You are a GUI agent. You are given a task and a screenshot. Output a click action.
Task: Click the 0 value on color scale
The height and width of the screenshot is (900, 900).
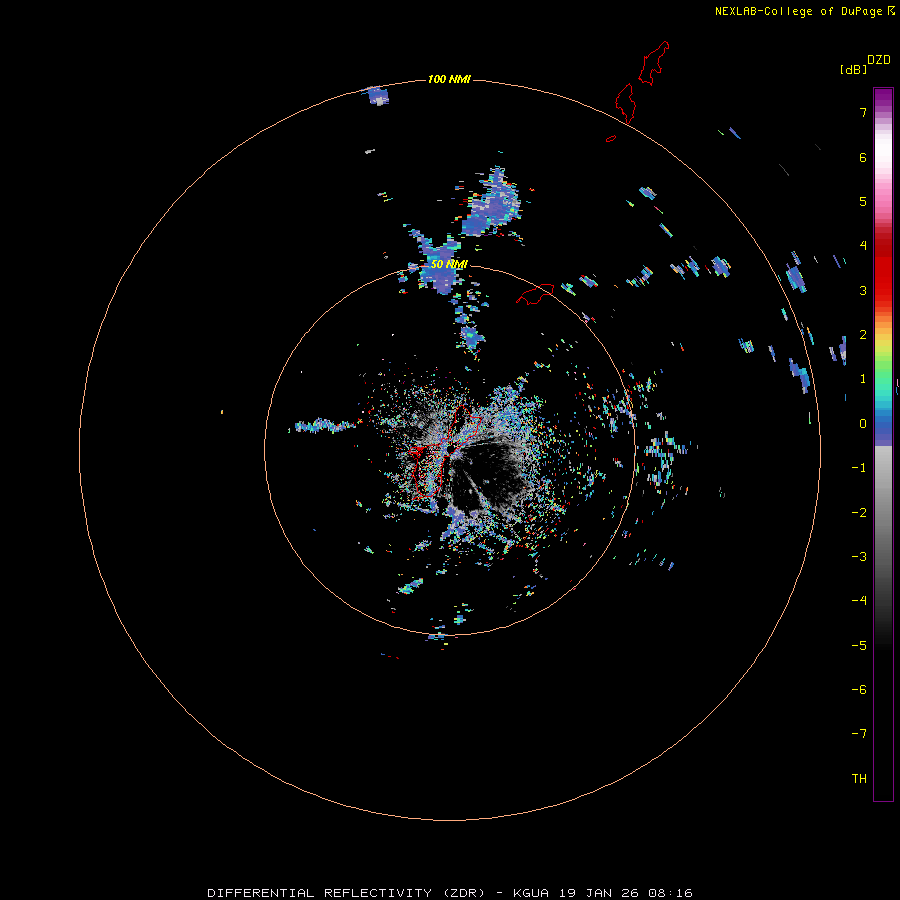click(863, 424)
